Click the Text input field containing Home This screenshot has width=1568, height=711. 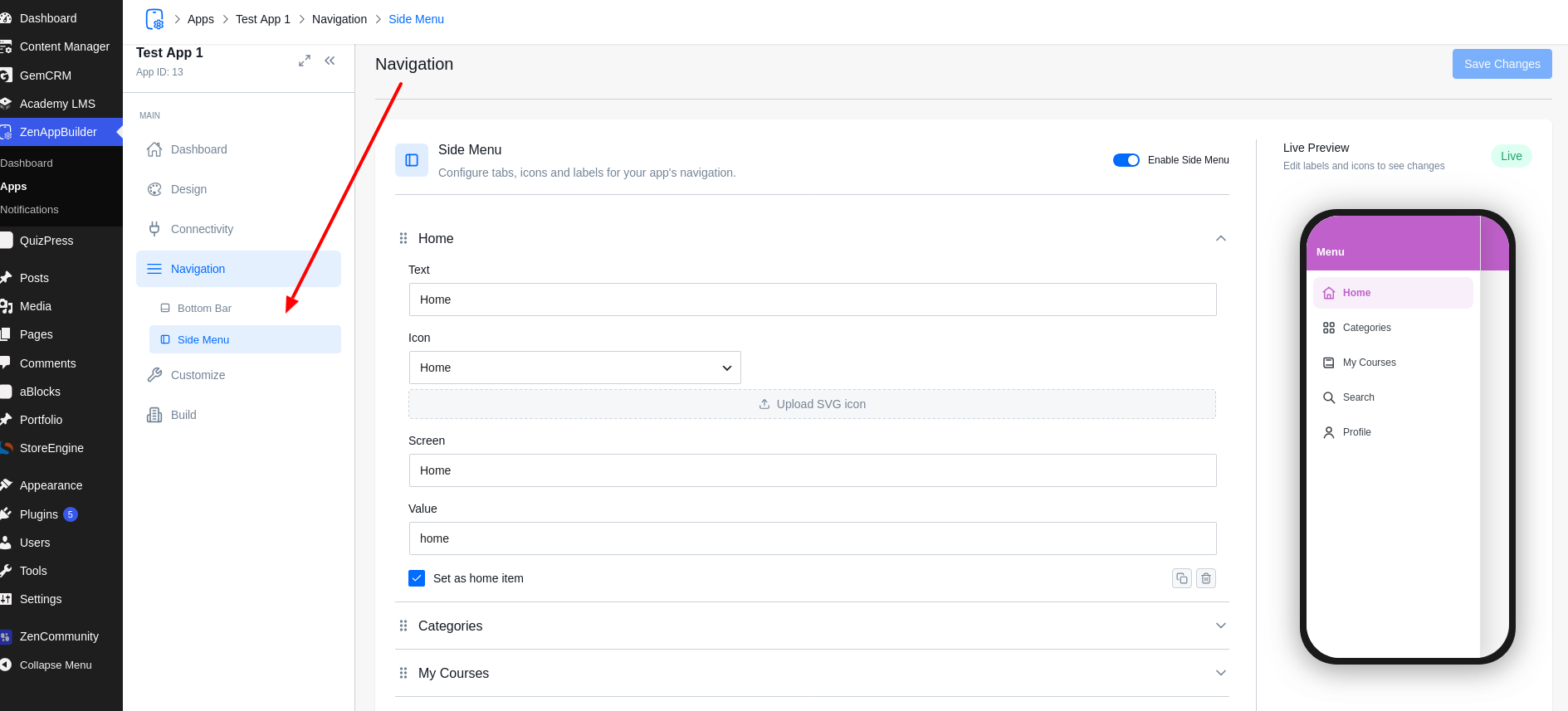[x=813, y=299]
